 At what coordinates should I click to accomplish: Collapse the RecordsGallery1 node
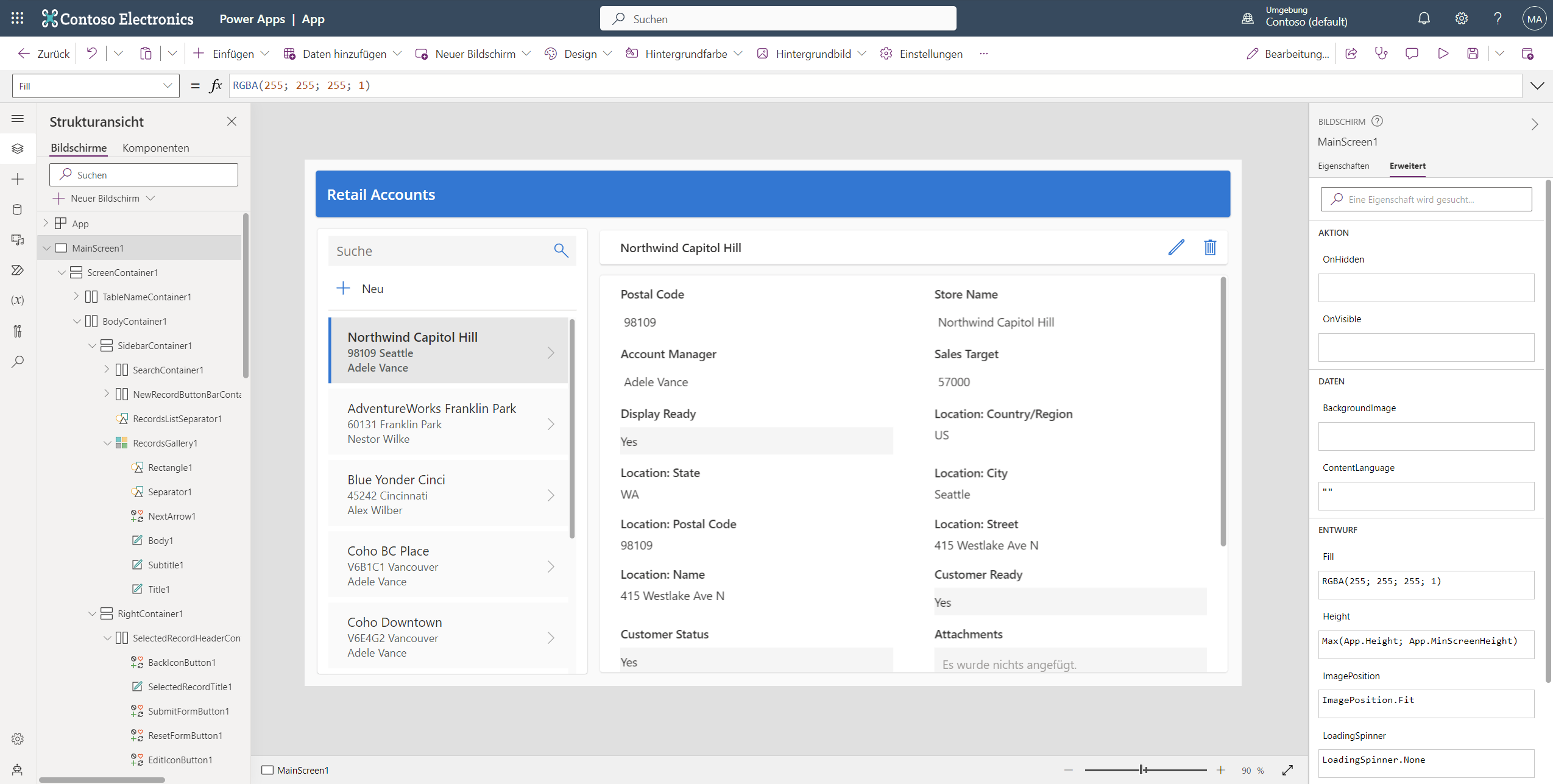tap(107, 443)
